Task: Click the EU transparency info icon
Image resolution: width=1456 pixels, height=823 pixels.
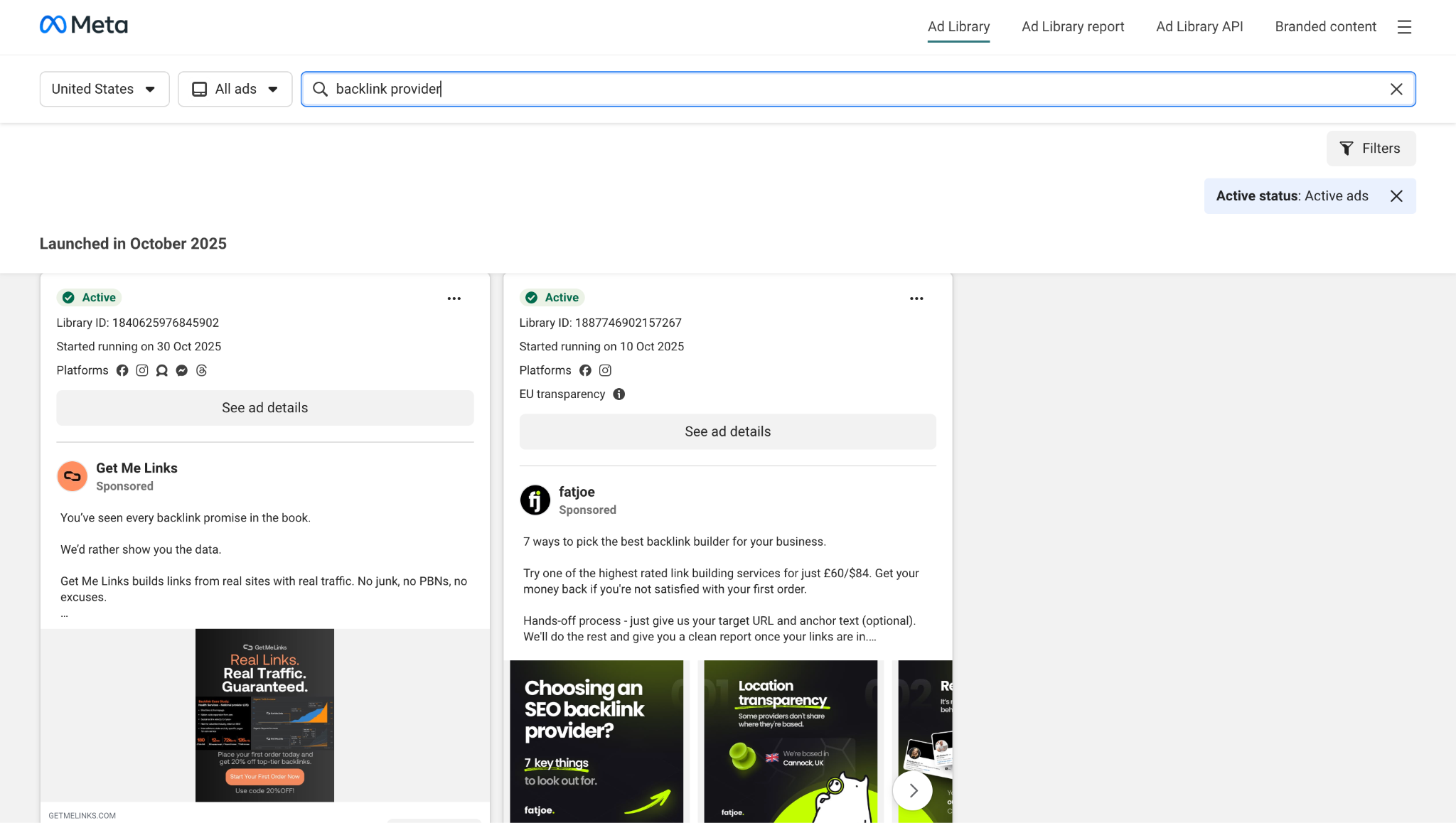Action: [x=619, y=394]
